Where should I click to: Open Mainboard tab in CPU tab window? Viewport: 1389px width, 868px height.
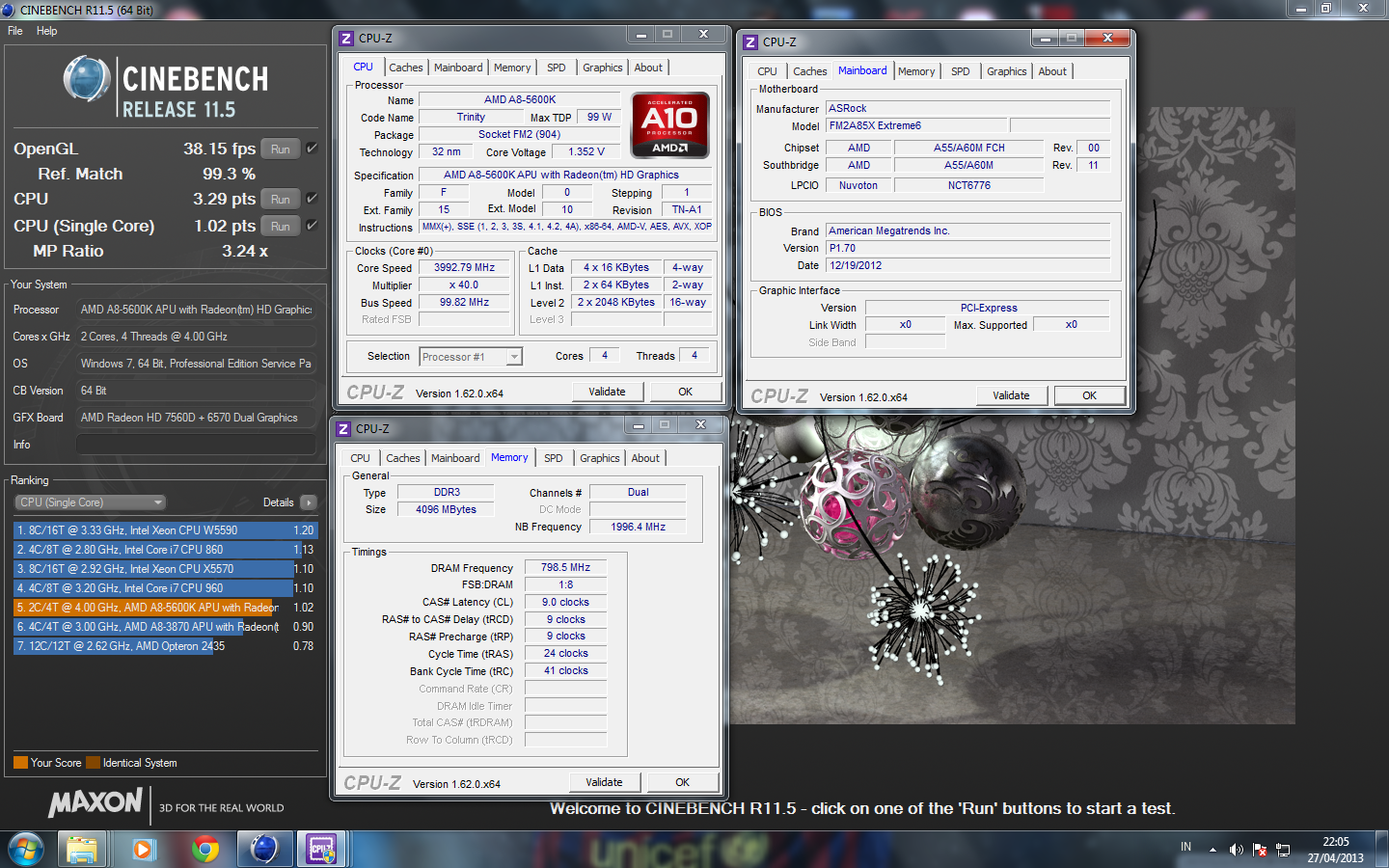(x=458, y=68)
